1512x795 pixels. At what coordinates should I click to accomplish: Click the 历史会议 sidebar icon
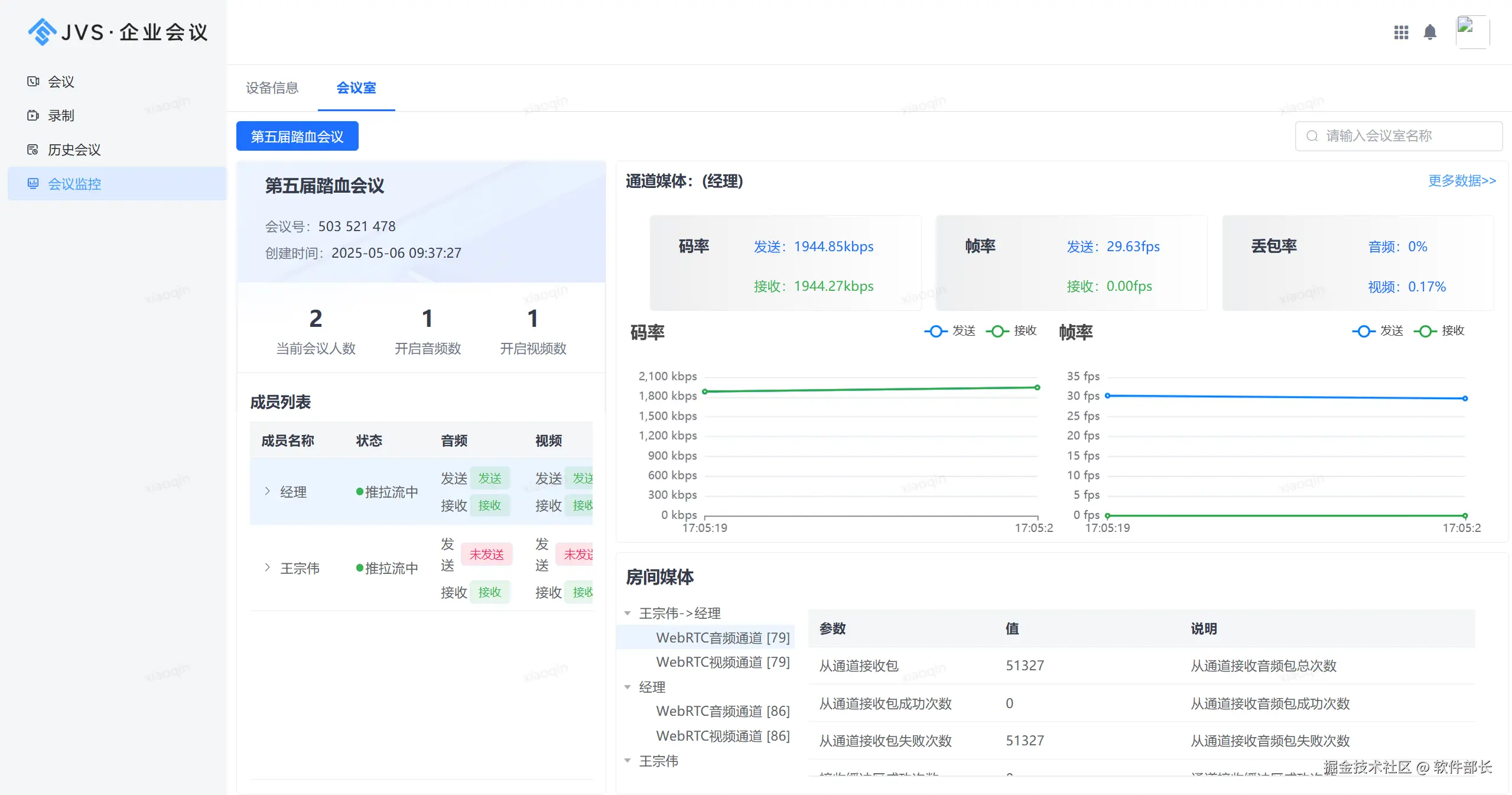[x=33, y=150]
